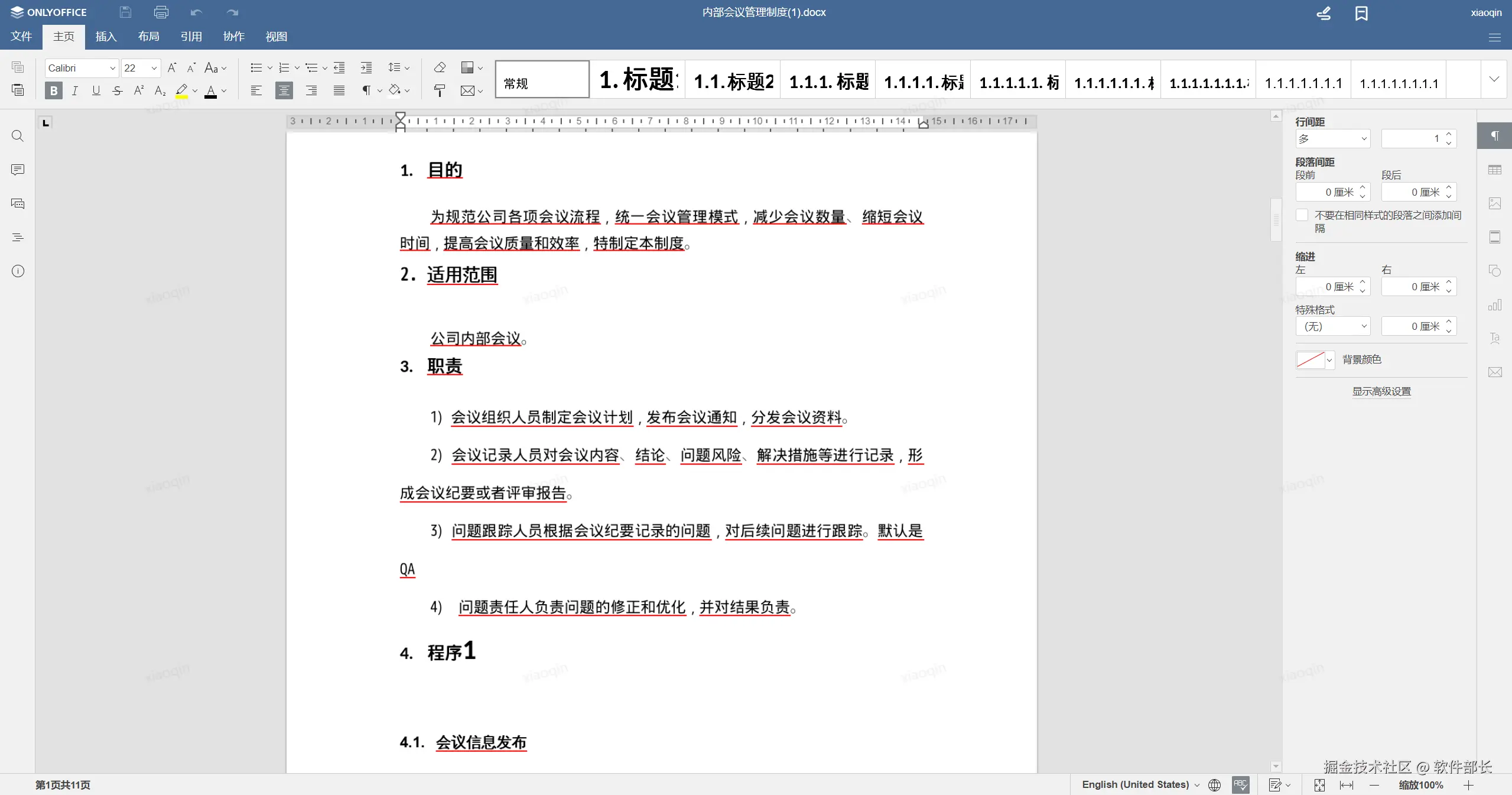
Task: Toggle Bold formatting button
Action: pos(54,90)
